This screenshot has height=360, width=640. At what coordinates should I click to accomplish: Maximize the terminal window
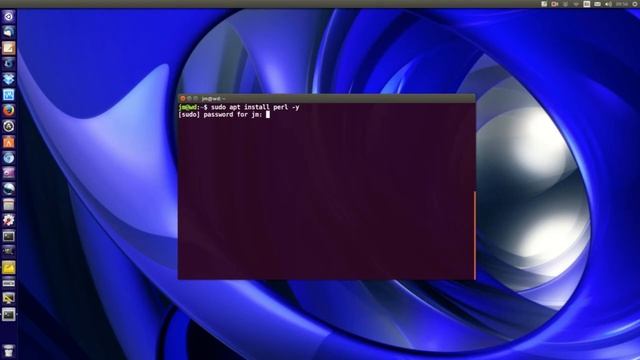196,98
